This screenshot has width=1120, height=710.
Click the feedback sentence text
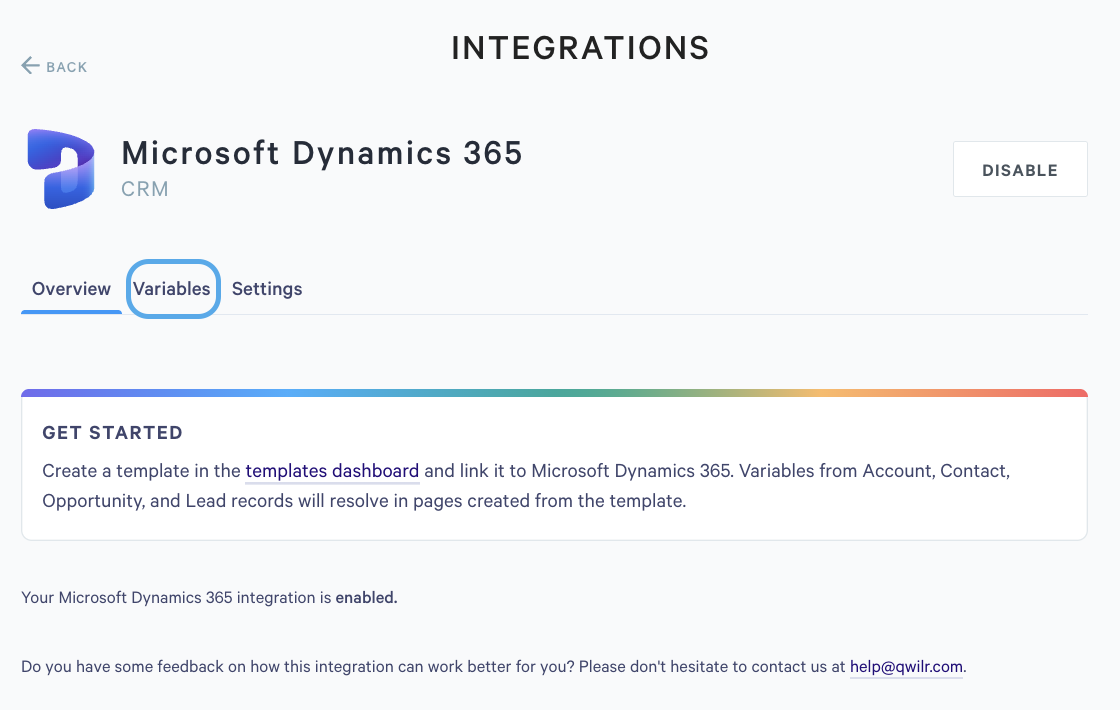pyautogui.click(x=494, y=666)
